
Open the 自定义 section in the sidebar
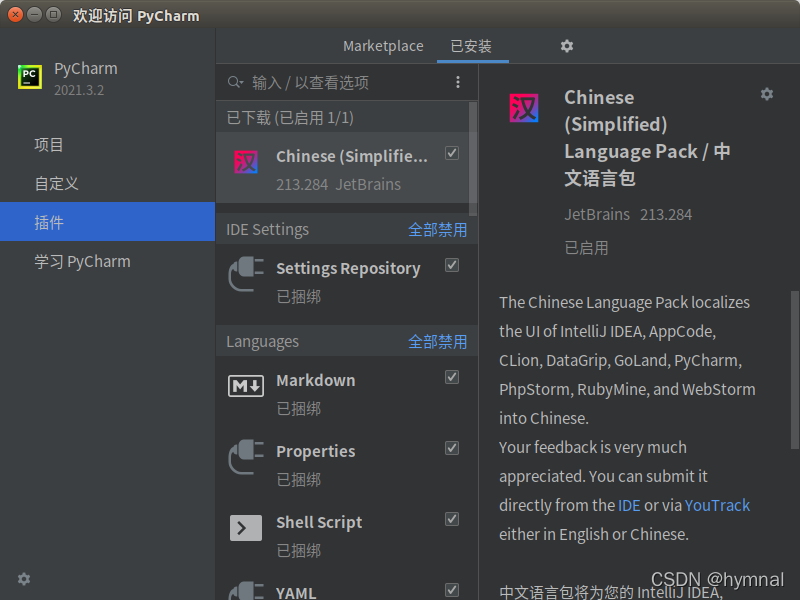click(108, 184)
